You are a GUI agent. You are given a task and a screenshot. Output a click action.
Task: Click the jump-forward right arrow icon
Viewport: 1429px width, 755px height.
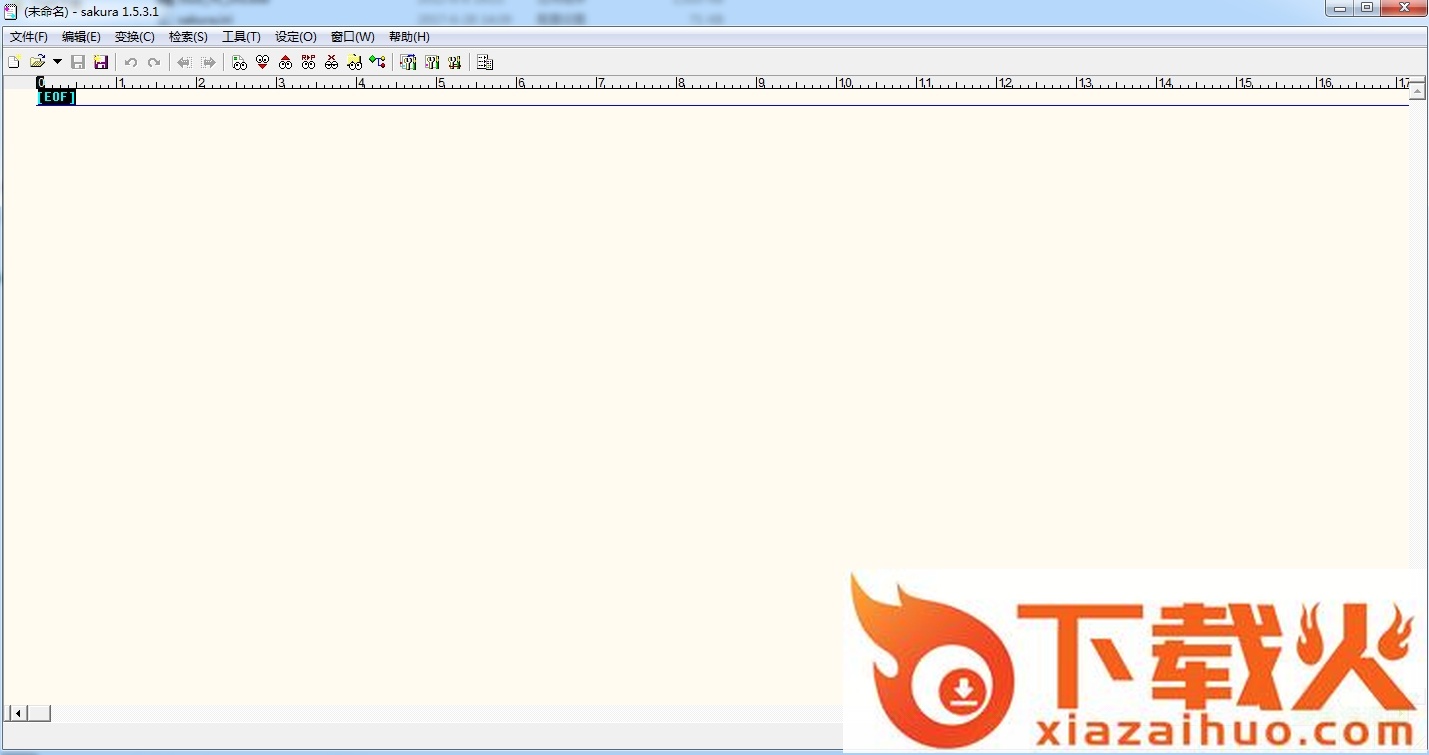[208, 62]
